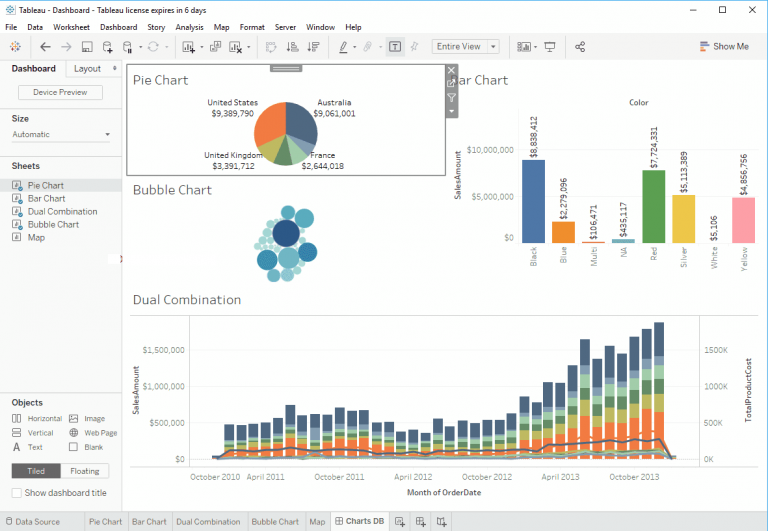Click the Image object icon
This screenshot has width=768, height=531.
tap(87, 419)
